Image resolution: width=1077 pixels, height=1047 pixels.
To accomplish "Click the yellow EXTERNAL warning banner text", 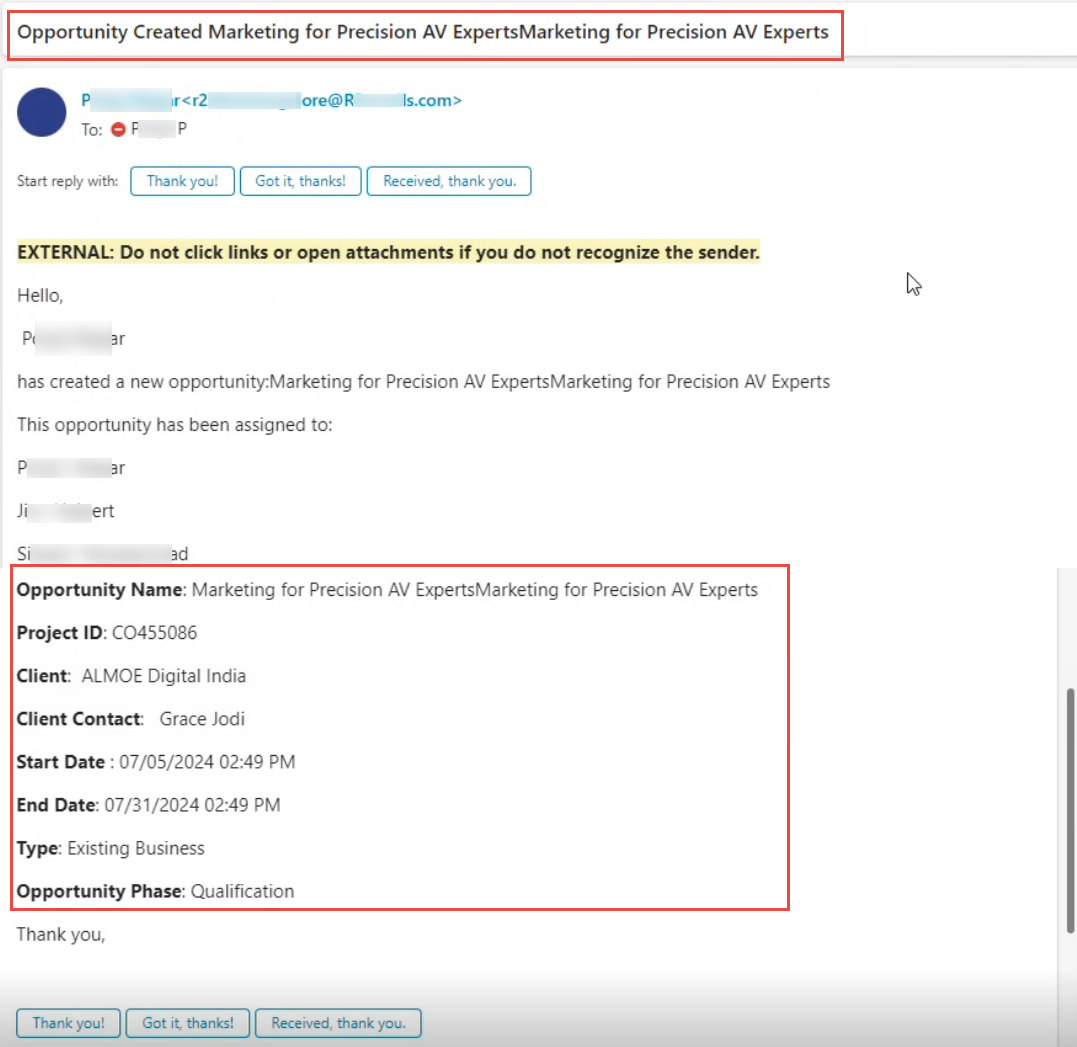I will coord(388,253).
